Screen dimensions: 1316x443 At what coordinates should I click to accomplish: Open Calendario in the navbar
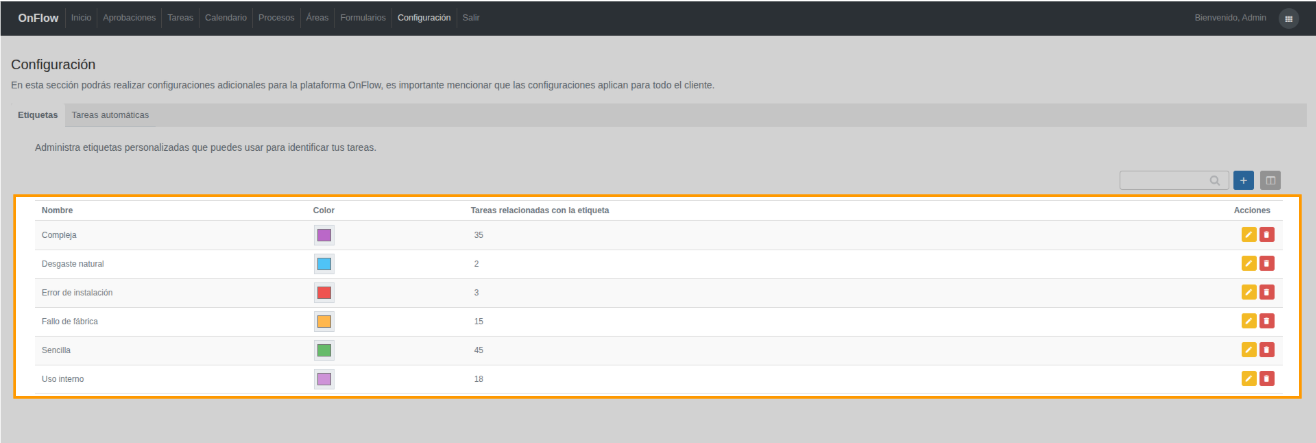[x=226, y=18]
